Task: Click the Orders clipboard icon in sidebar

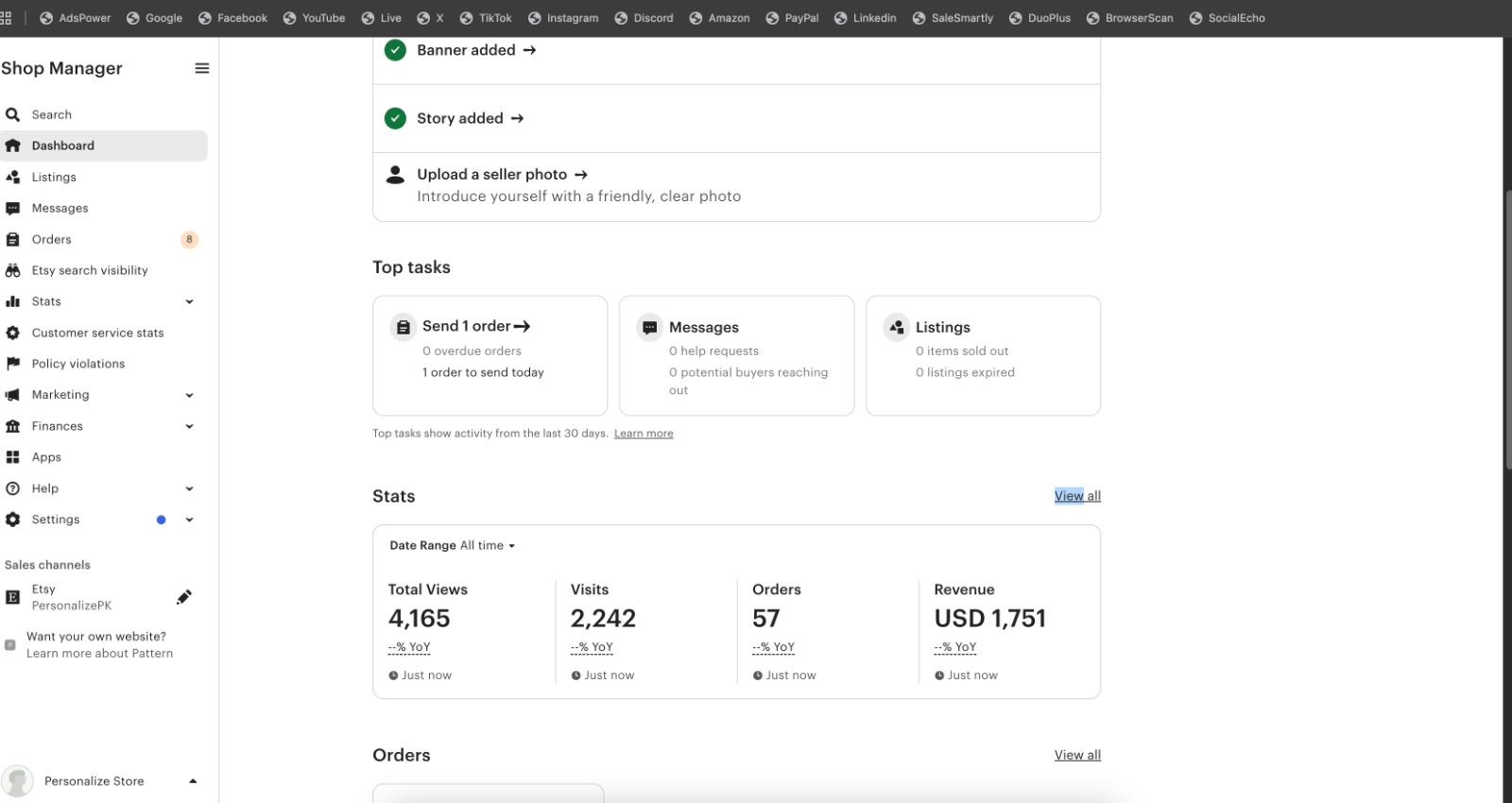Action: point(12,239)
